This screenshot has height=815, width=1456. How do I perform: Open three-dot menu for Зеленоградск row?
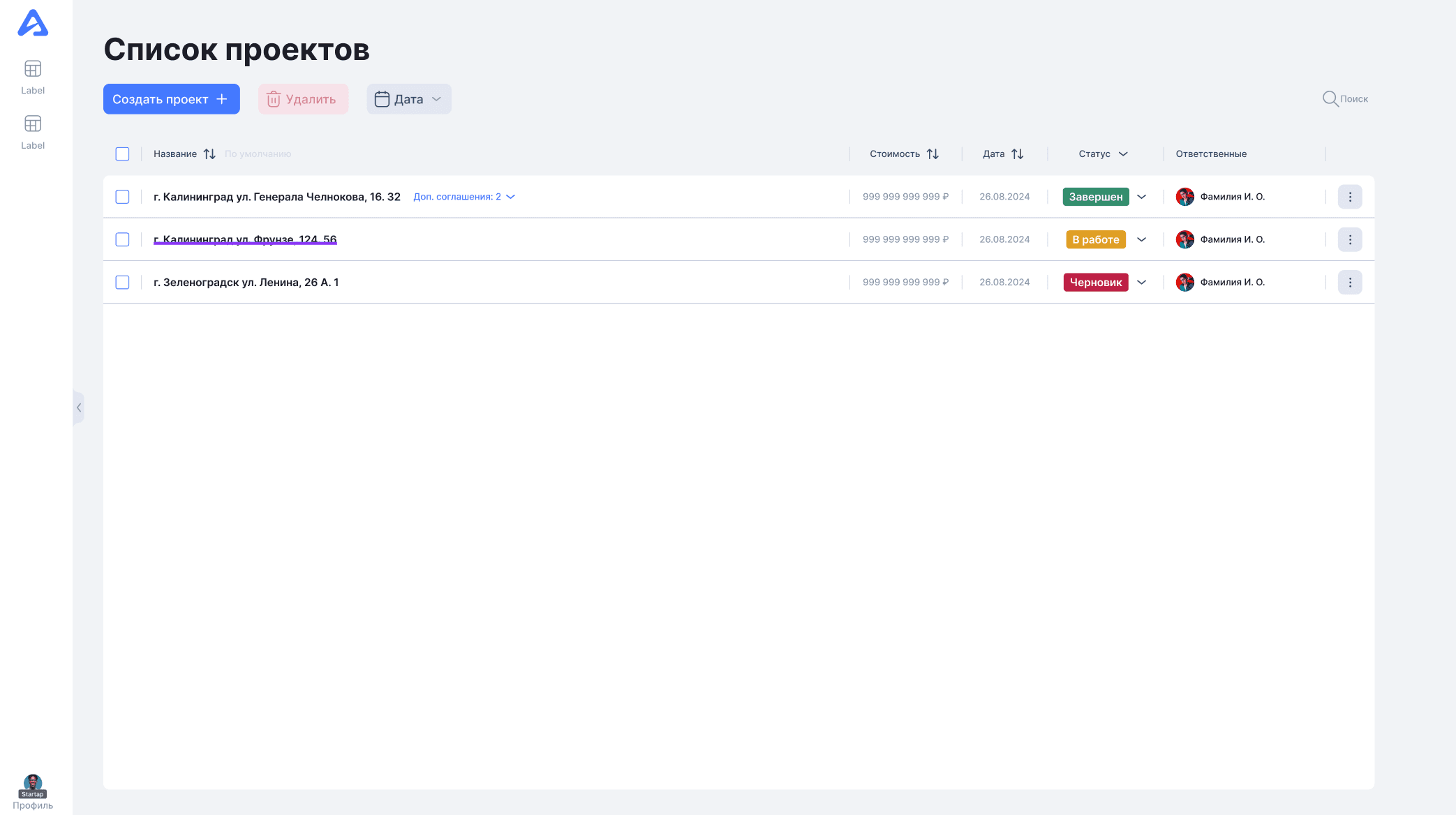click(1349, 283)
